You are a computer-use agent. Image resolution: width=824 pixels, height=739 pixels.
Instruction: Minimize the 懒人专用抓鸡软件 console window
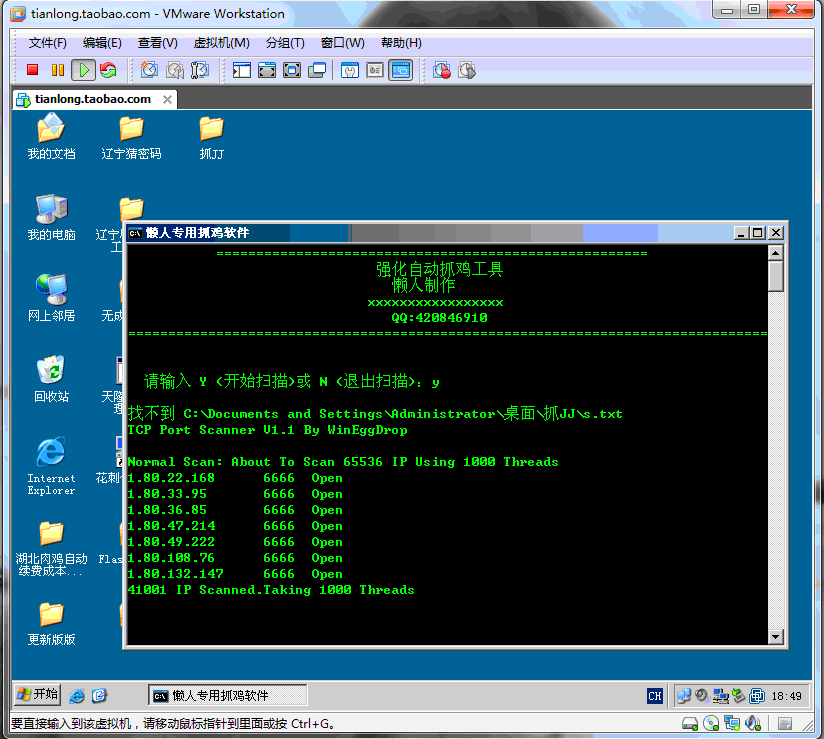coord(741,233)
